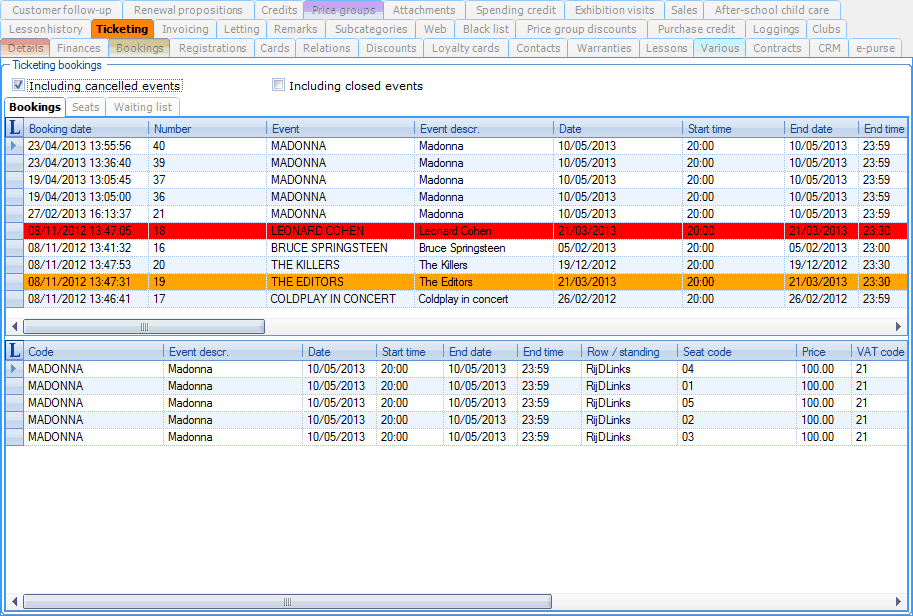Go to the Registrations tab
Image resolution: width=913 pixels, height=616 pixels.
(x=212, y=48)
